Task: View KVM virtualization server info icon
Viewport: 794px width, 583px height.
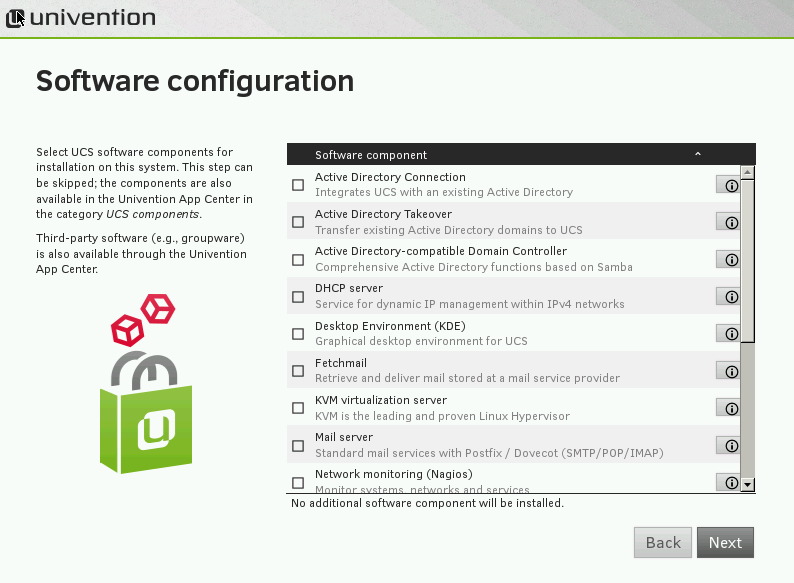Action: [728, 408]
